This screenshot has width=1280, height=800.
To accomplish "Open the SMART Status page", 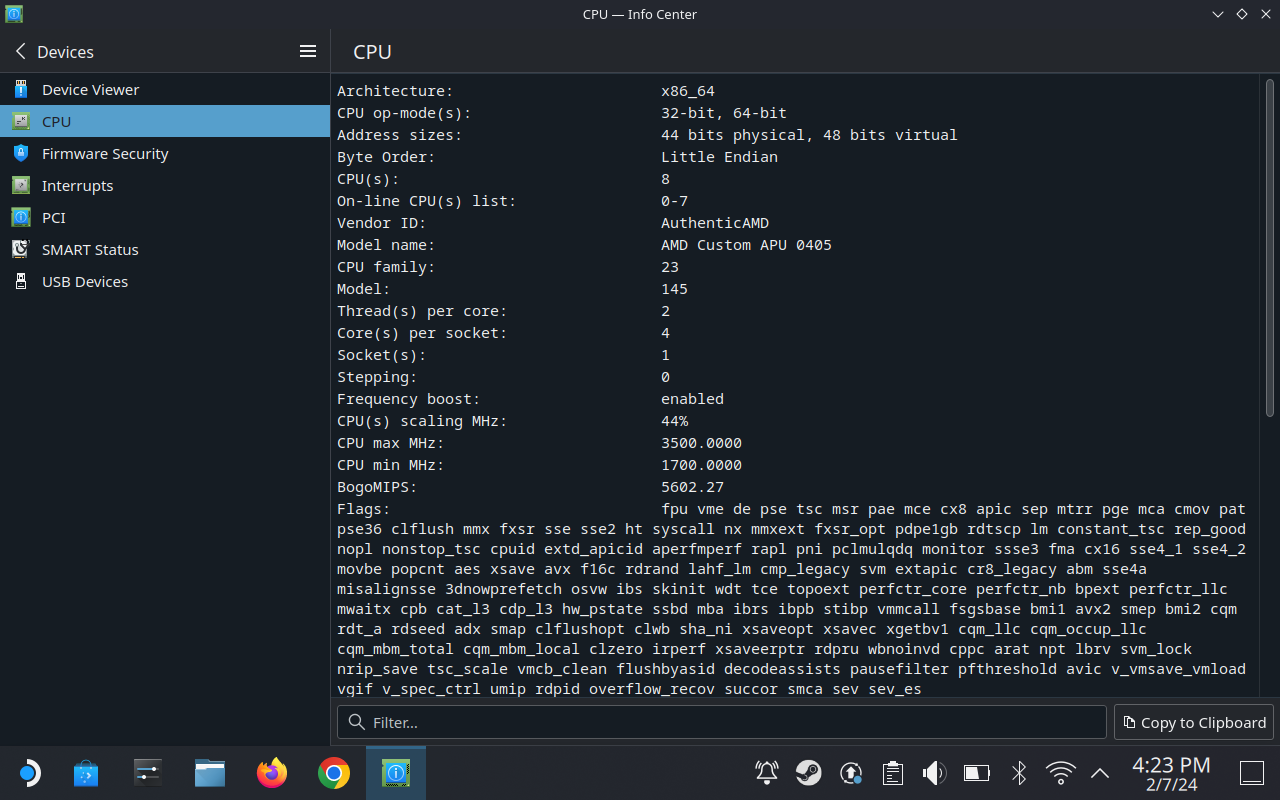I will pos(90,250).
